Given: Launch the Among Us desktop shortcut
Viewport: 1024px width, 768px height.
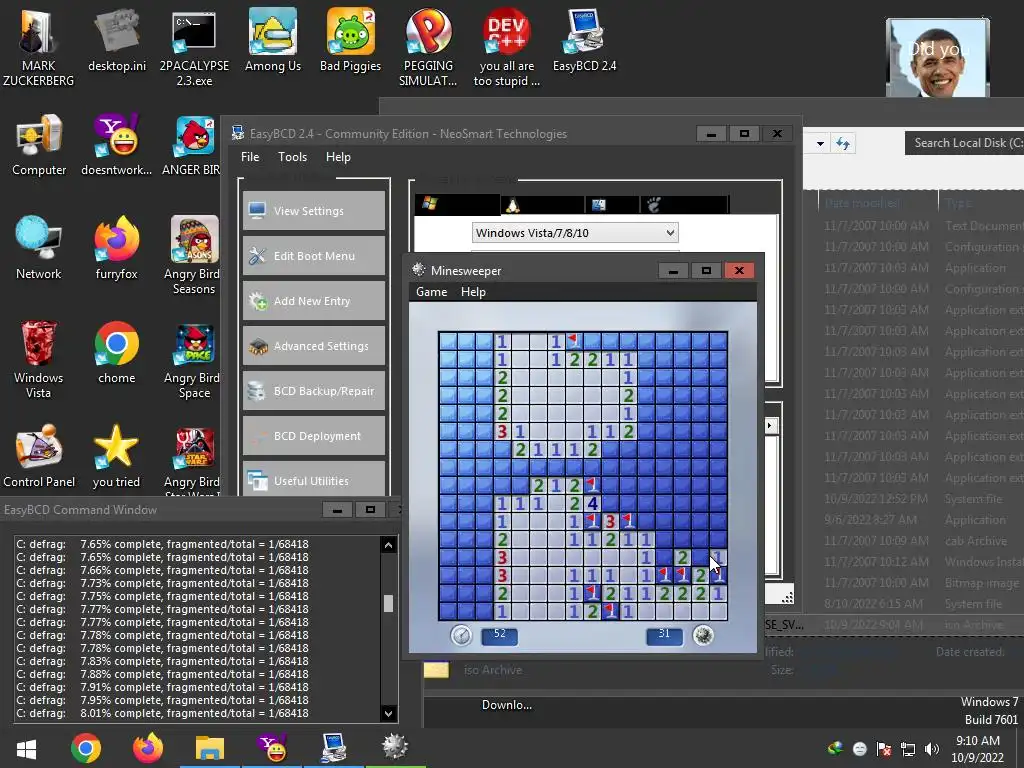Looking at the screenshot, I should [273, 39].
